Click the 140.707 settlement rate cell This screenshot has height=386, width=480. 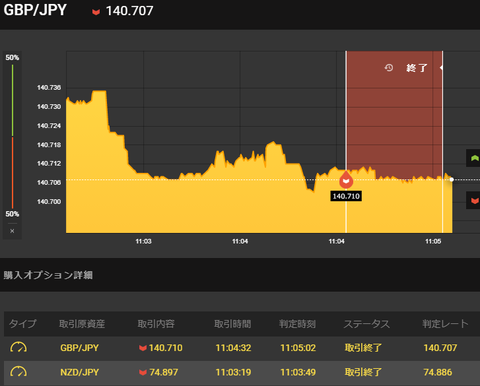point(440,348)
